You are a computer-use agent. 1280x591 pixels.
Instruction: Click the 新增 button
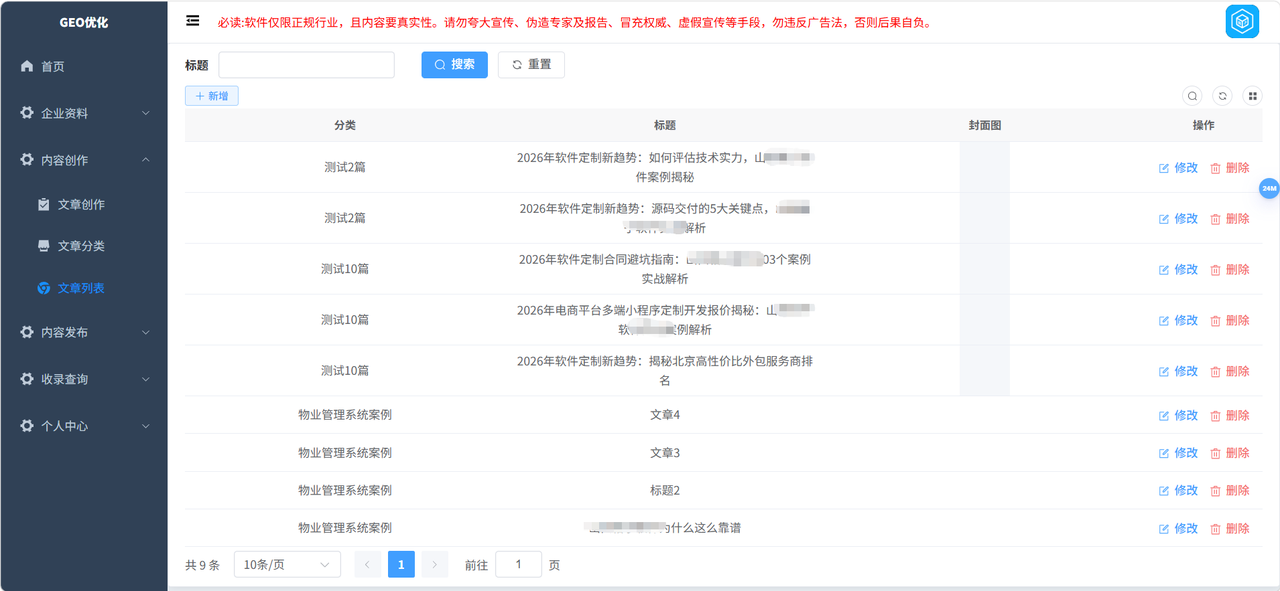[x=211, y=96]
